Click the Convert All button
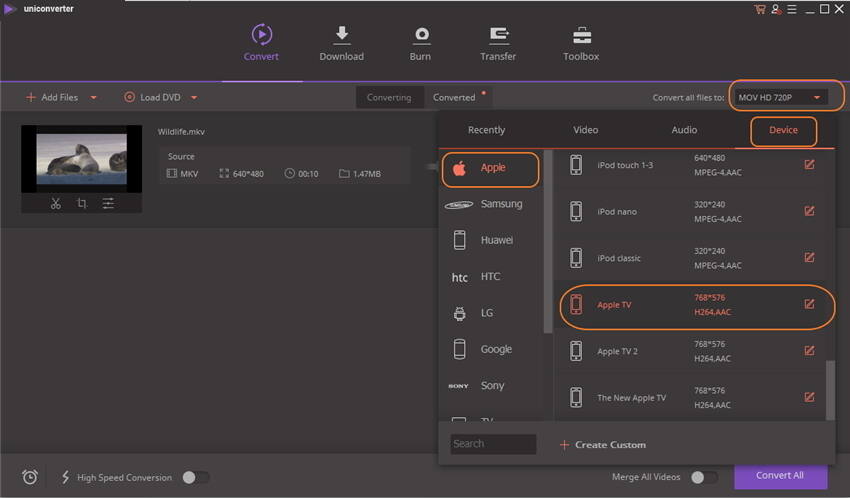The image size is (850, 498). click(780, 476)
